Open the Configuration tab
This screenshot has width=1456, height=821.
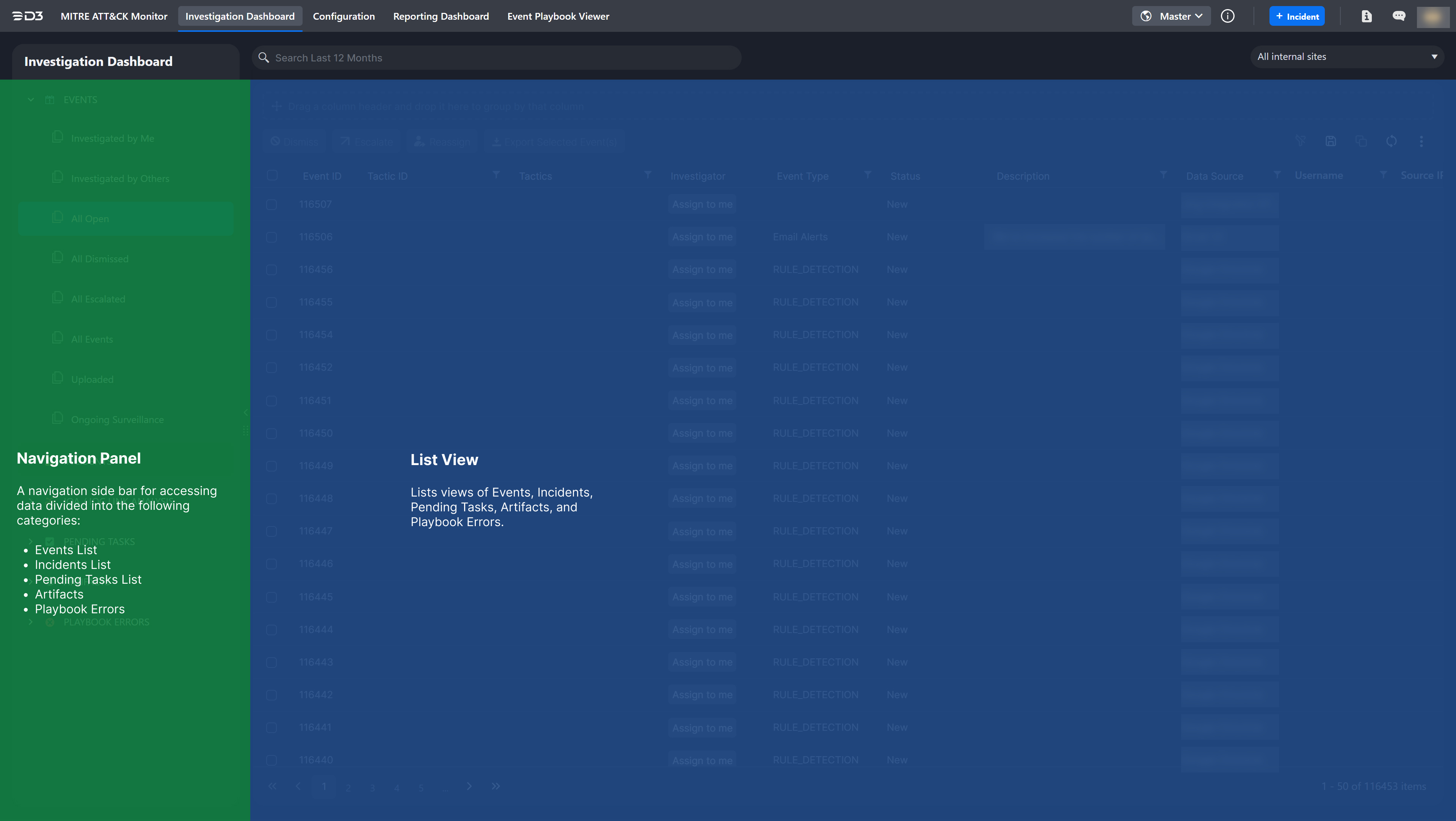[x=344, y=16]
